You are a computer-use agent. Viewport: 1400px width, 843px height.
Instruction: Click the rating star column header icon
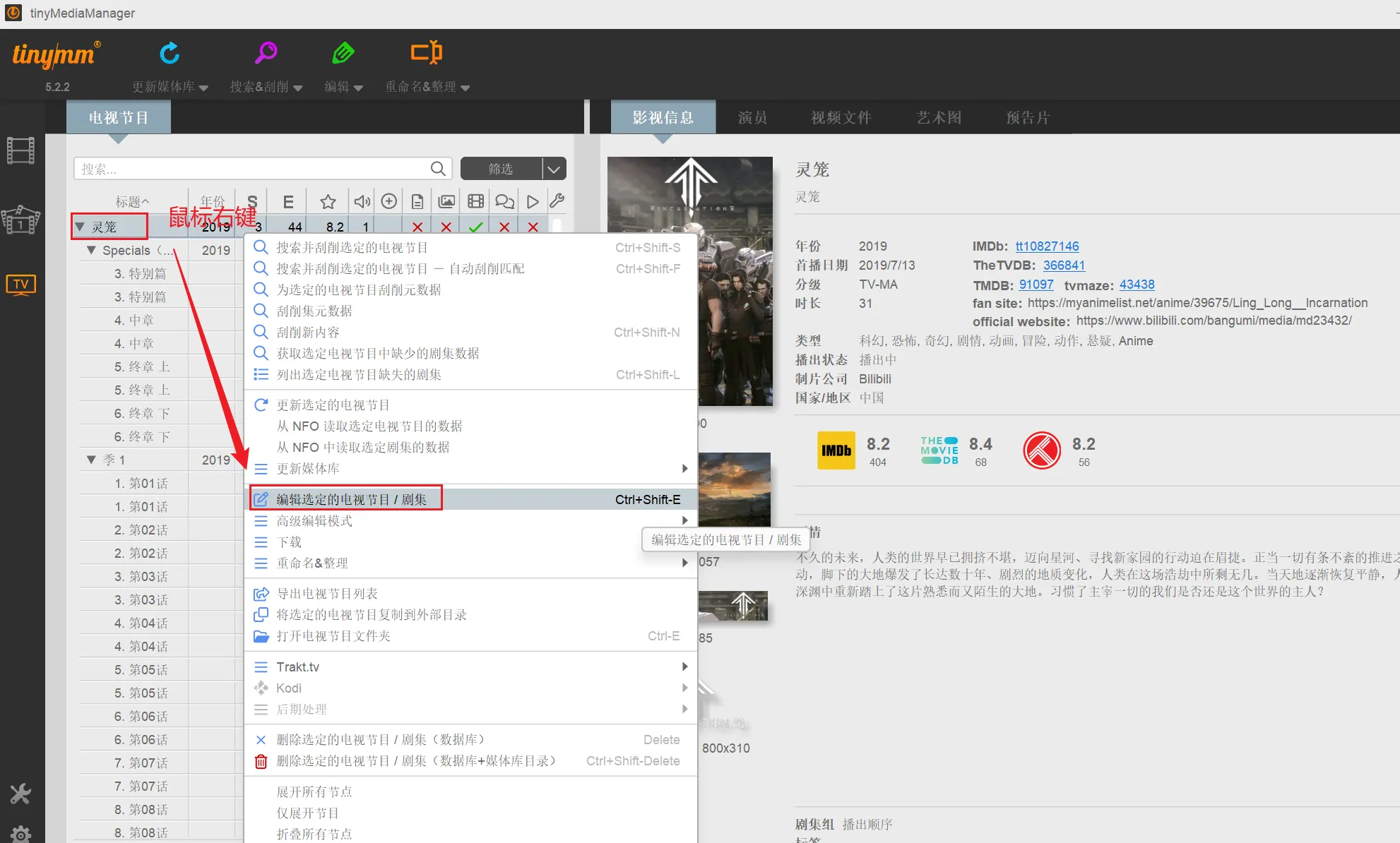(x=328, y=202)
